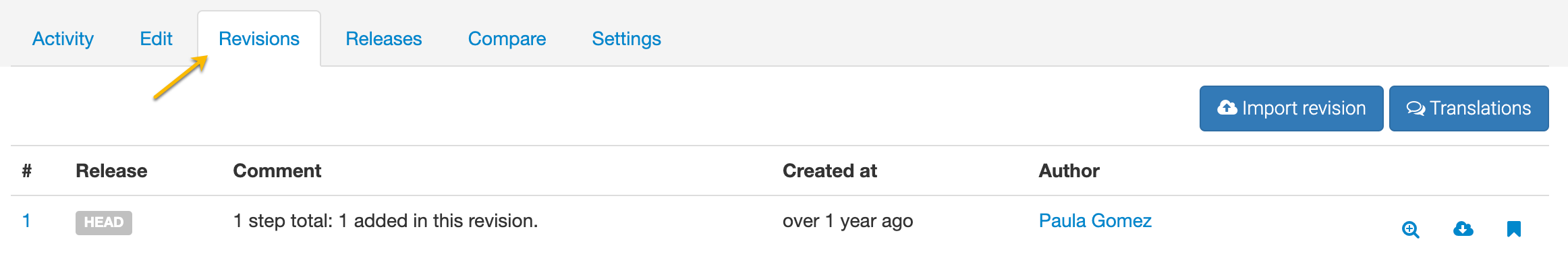Click the Author column header
Screen dimensions: 1568x279
tap(1069, 171)
